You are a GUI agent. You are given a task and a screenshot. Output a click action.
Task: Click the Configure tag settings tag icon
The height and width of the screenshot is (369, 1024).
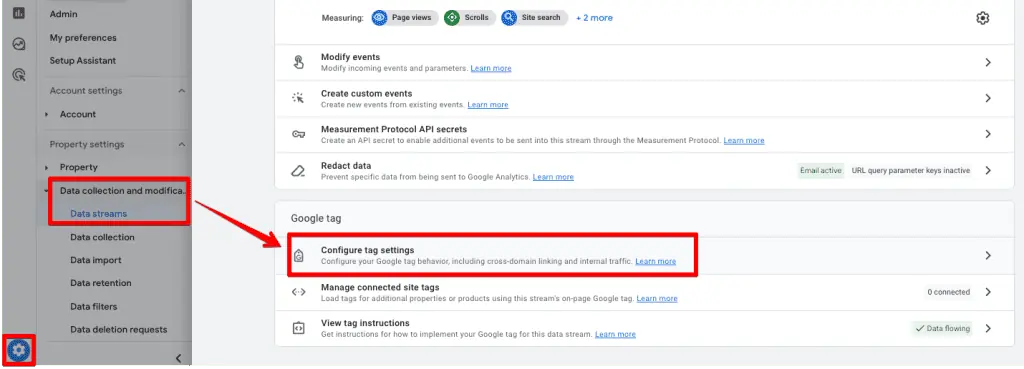298,256
